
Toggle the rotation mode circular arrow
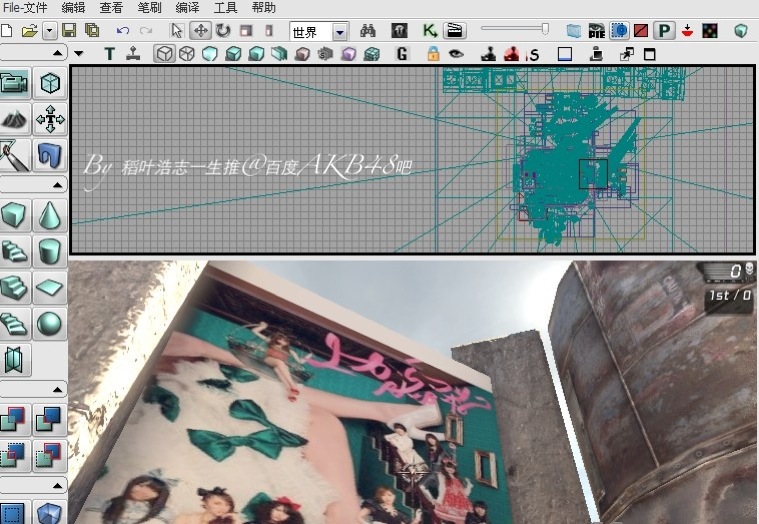(223, 31)
